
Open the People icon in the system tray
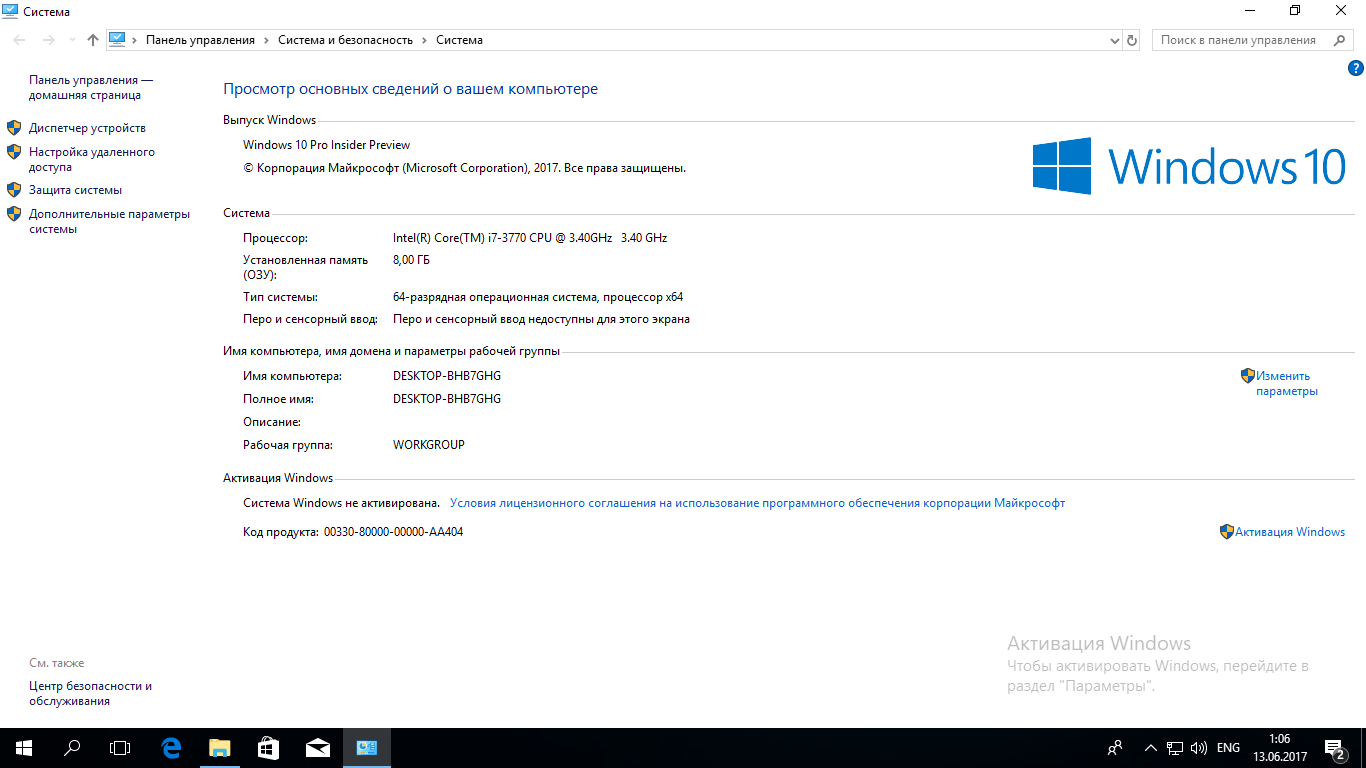1115,748
